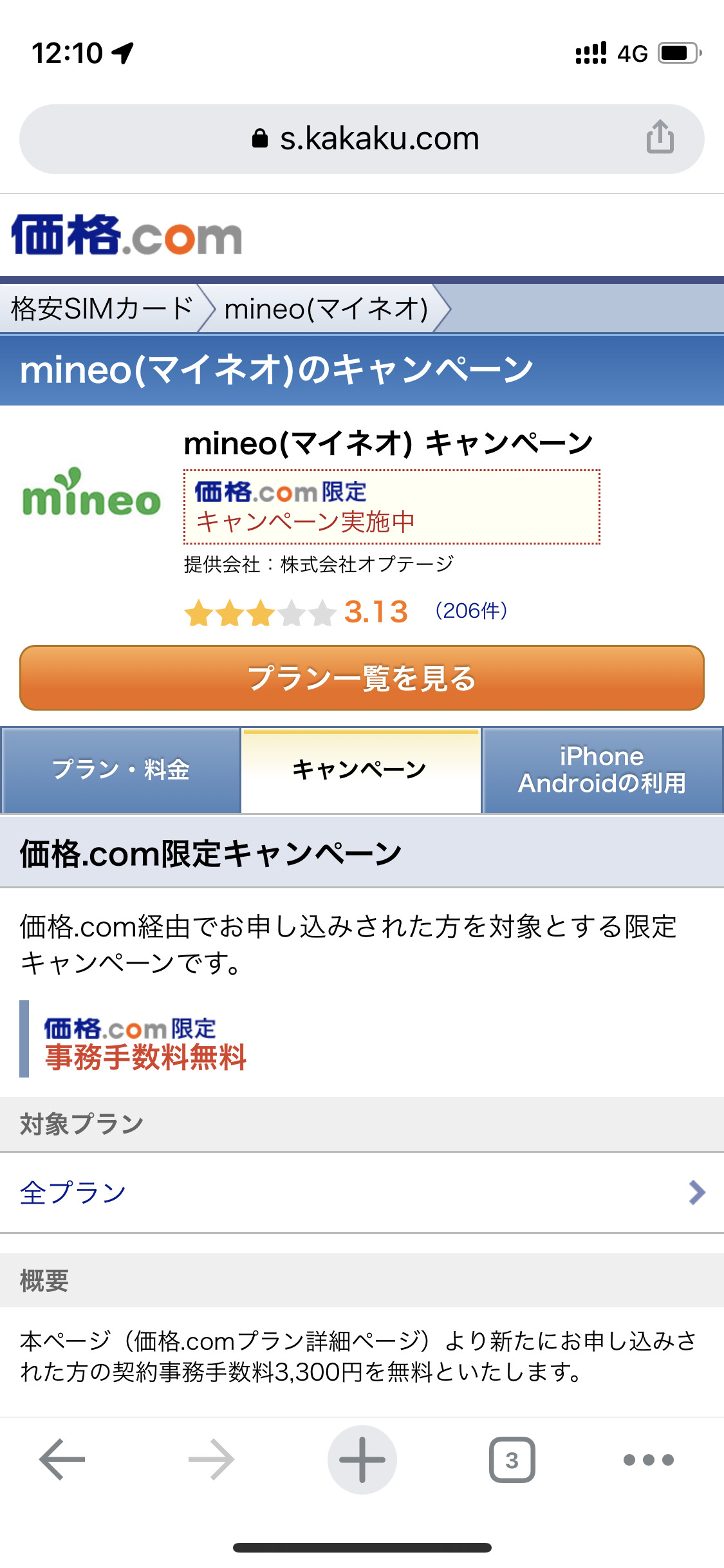Tap the share icon in address bar
The width and height of the screenshot is (724, 1568).
pos(660,138)
